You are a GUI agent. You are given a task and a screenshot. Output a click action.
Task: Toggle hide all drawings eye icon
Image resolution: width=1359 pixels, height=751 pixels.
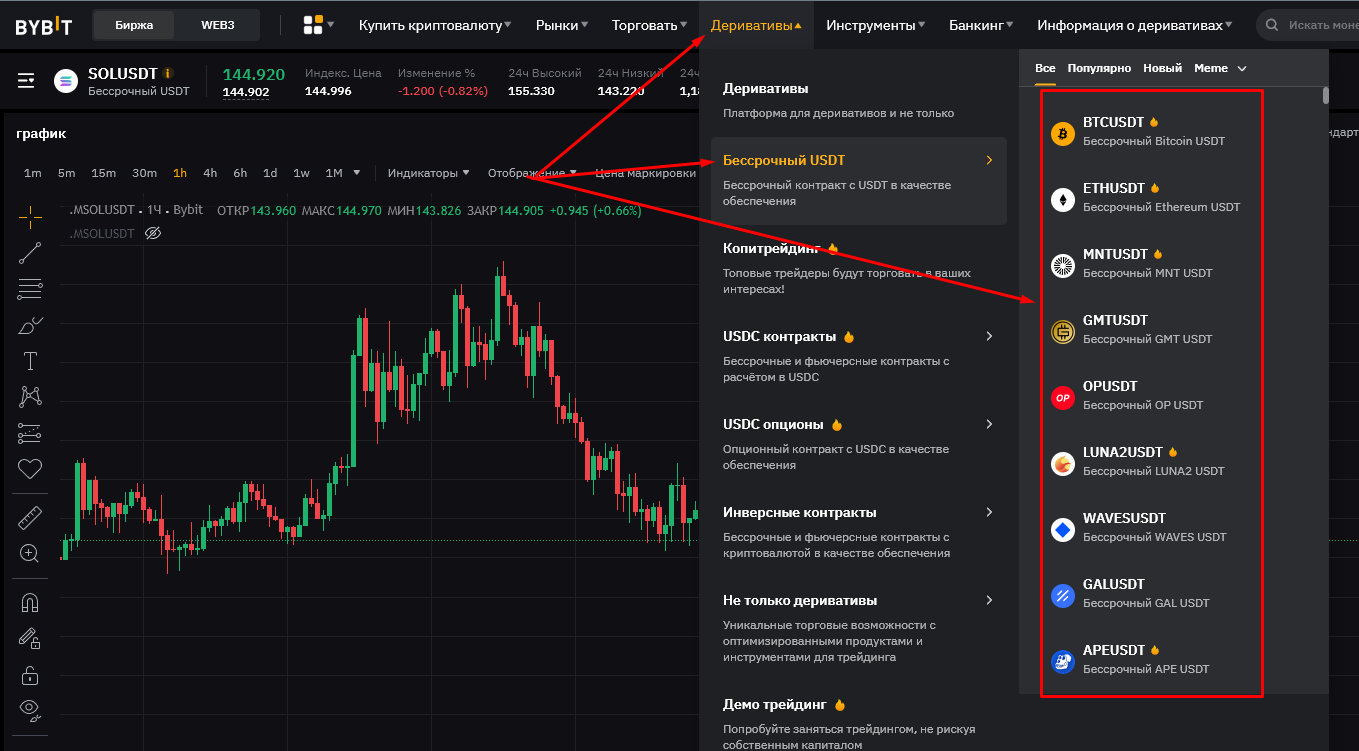point(30,711)
